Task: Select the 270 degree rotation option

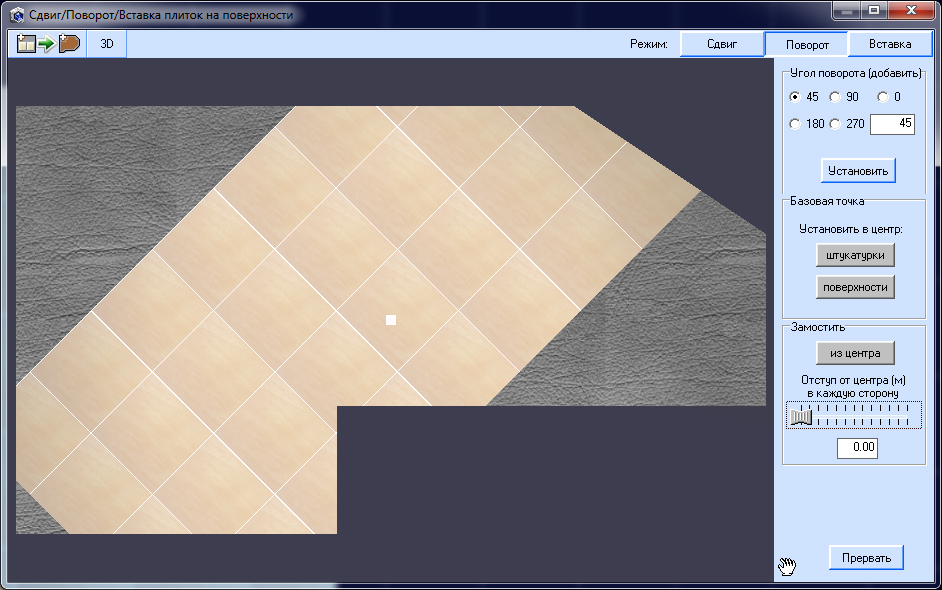Action: (x=834, y=124)
